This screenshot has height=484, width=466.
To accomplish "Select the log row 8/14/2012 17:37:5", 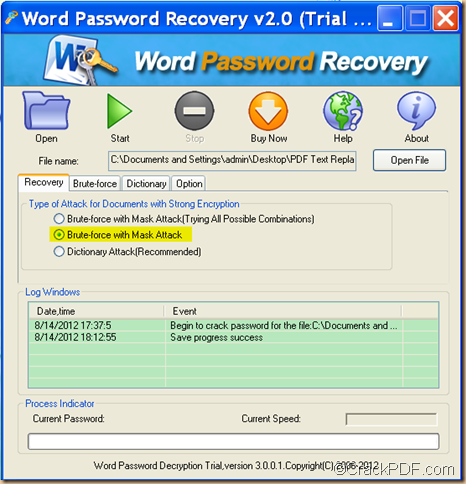I will (234, 325).
